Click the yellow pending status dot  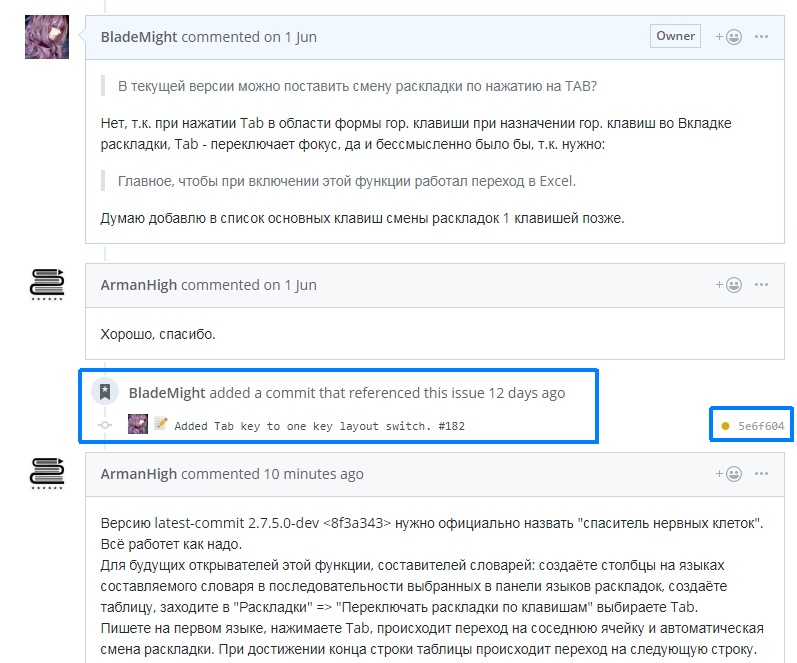point(725,426)
